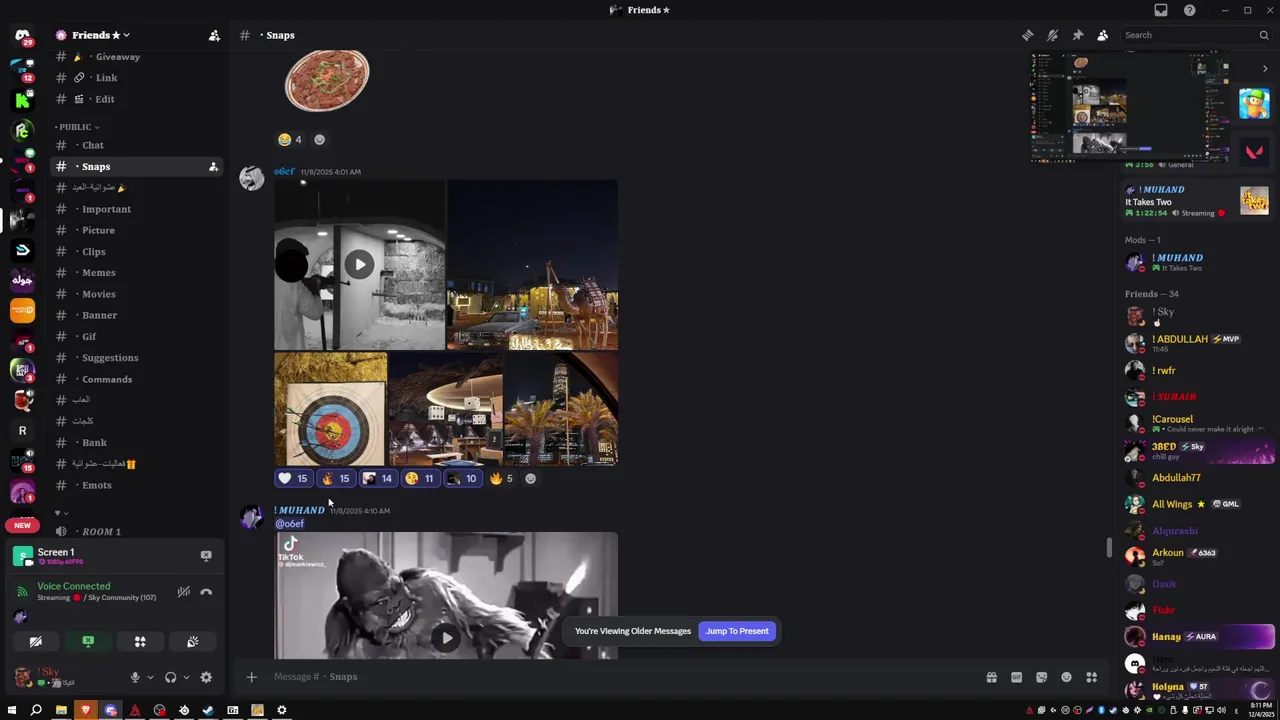The width and height of the screenshot is (1280, 720).
Task: Open the attachment plus button
Action: pyautogui.click(x=251, y=677)
